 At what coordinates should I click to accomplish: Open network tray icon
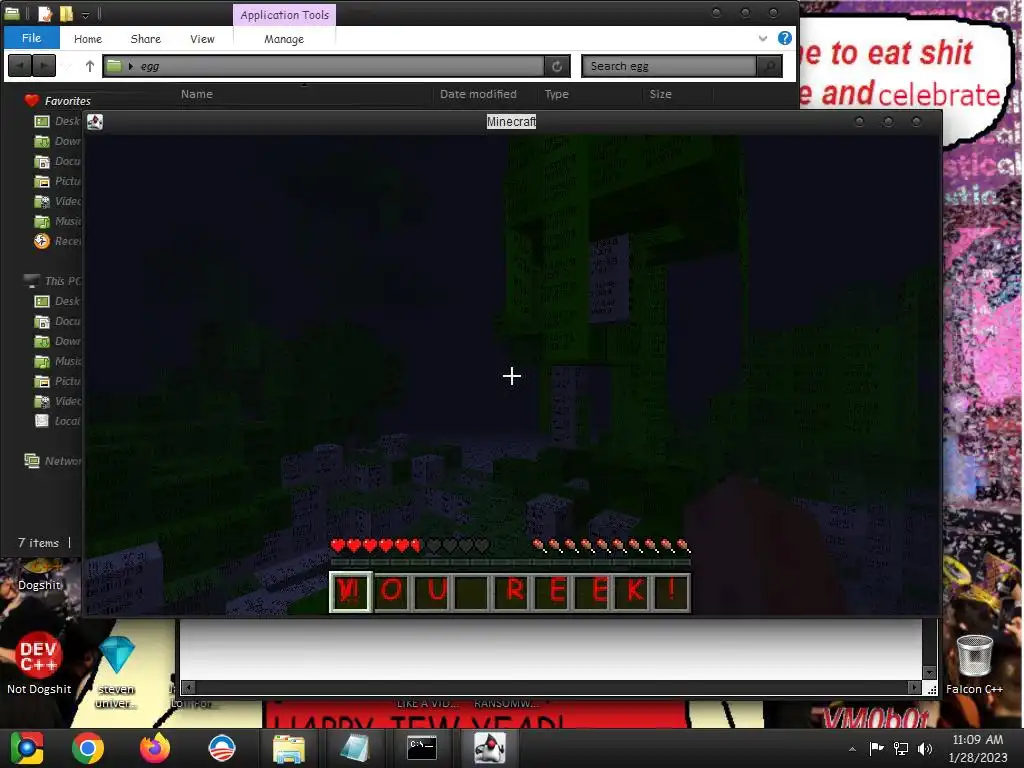(901, 748)
